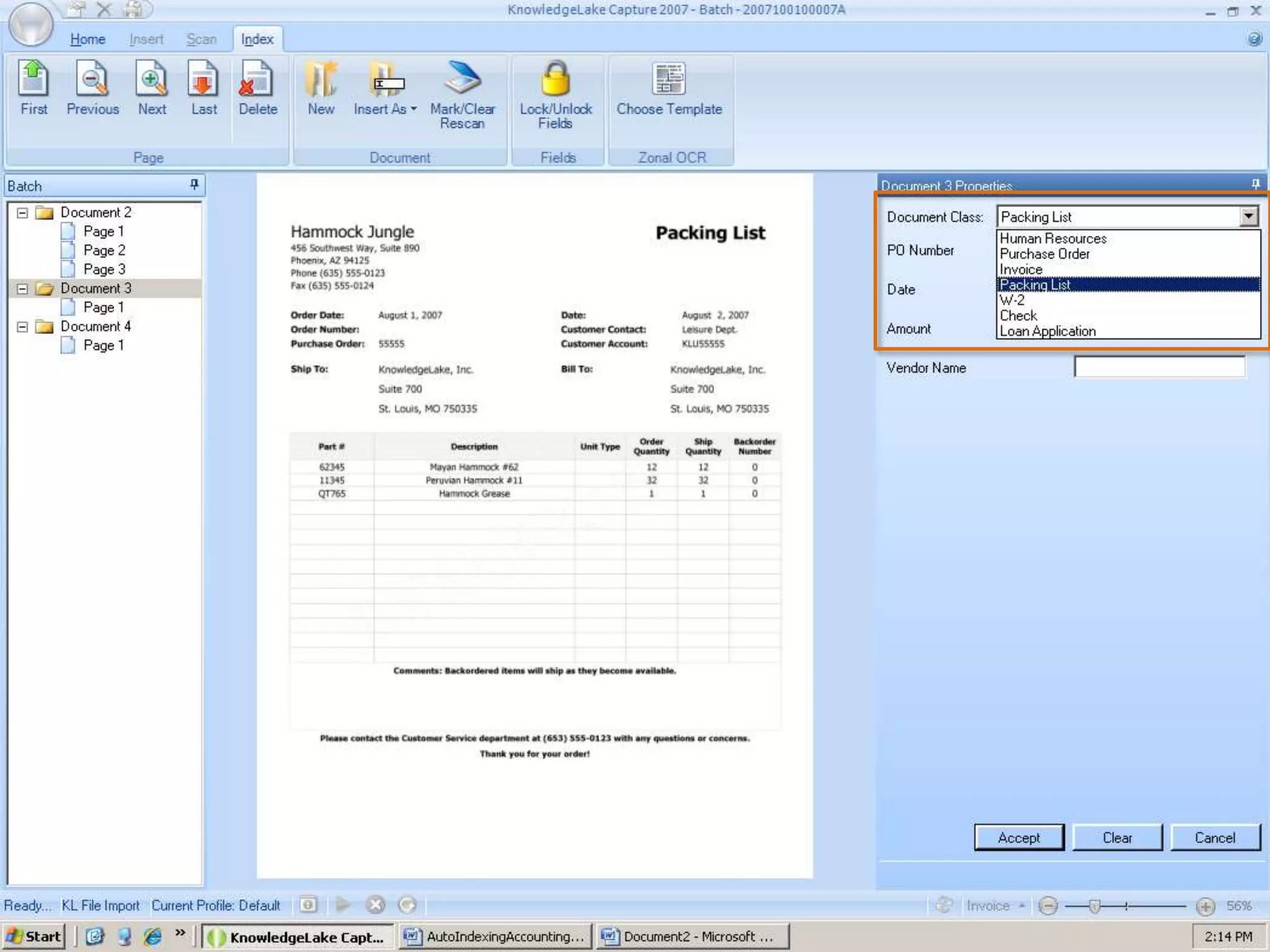Collapse Document 2 tree node
Viewport: 1270px width, 952px height.
[22, 213]
